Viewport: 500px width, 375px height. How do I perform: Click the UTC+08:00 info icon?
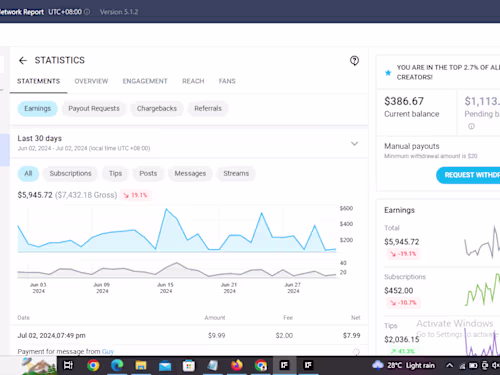[87, 12]
